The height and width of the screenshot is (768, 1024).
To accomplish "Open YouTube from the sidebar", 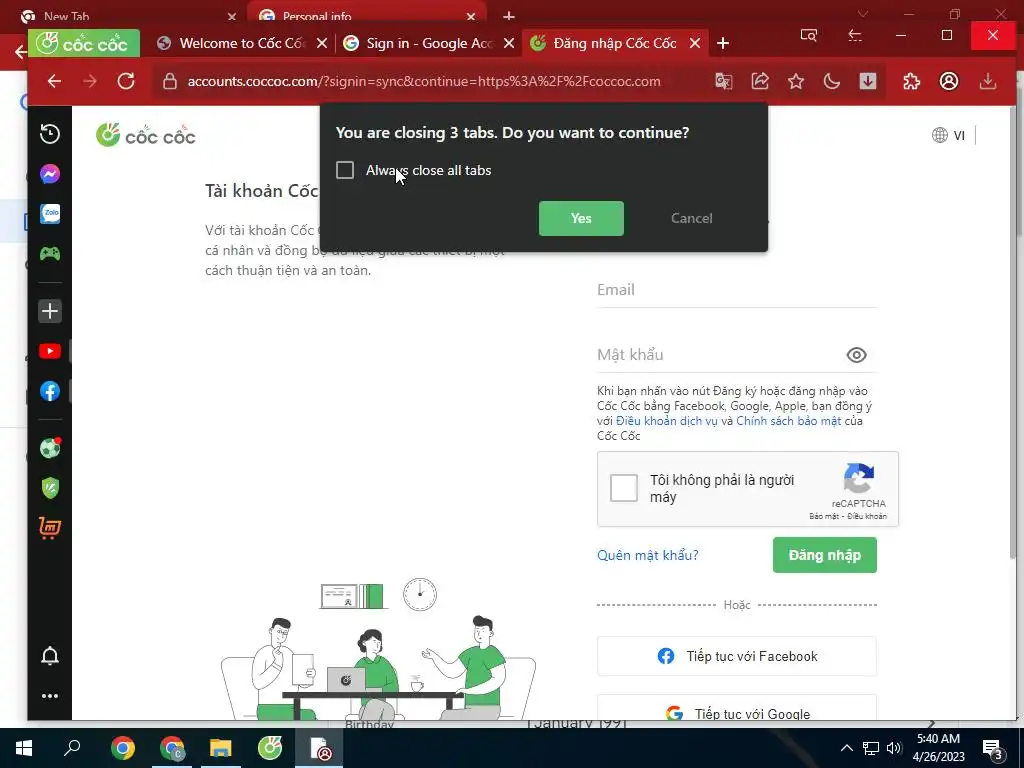I will [50, 351].
